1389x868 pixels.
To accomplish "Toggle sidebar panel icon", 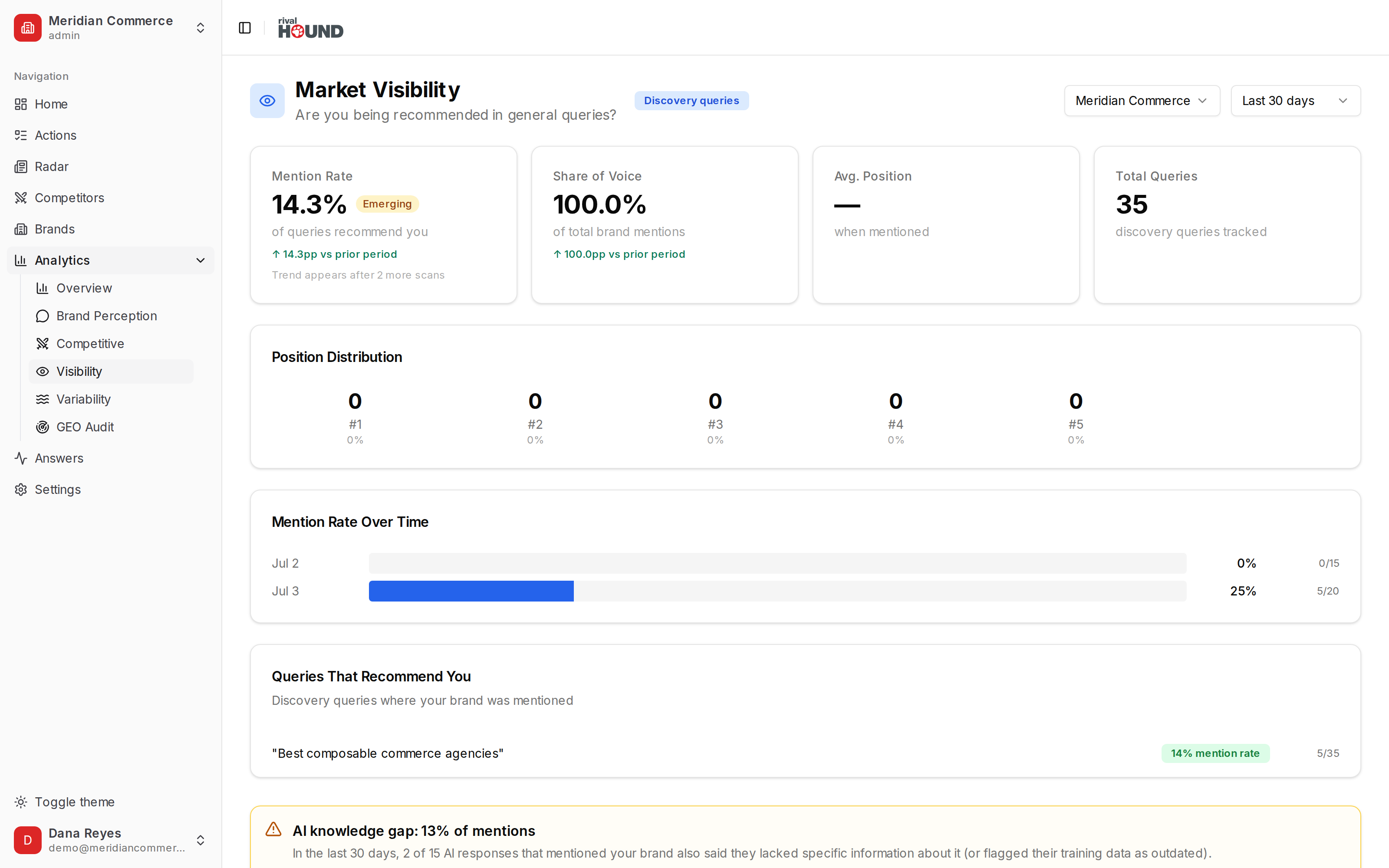I will (x=244, y=27).
